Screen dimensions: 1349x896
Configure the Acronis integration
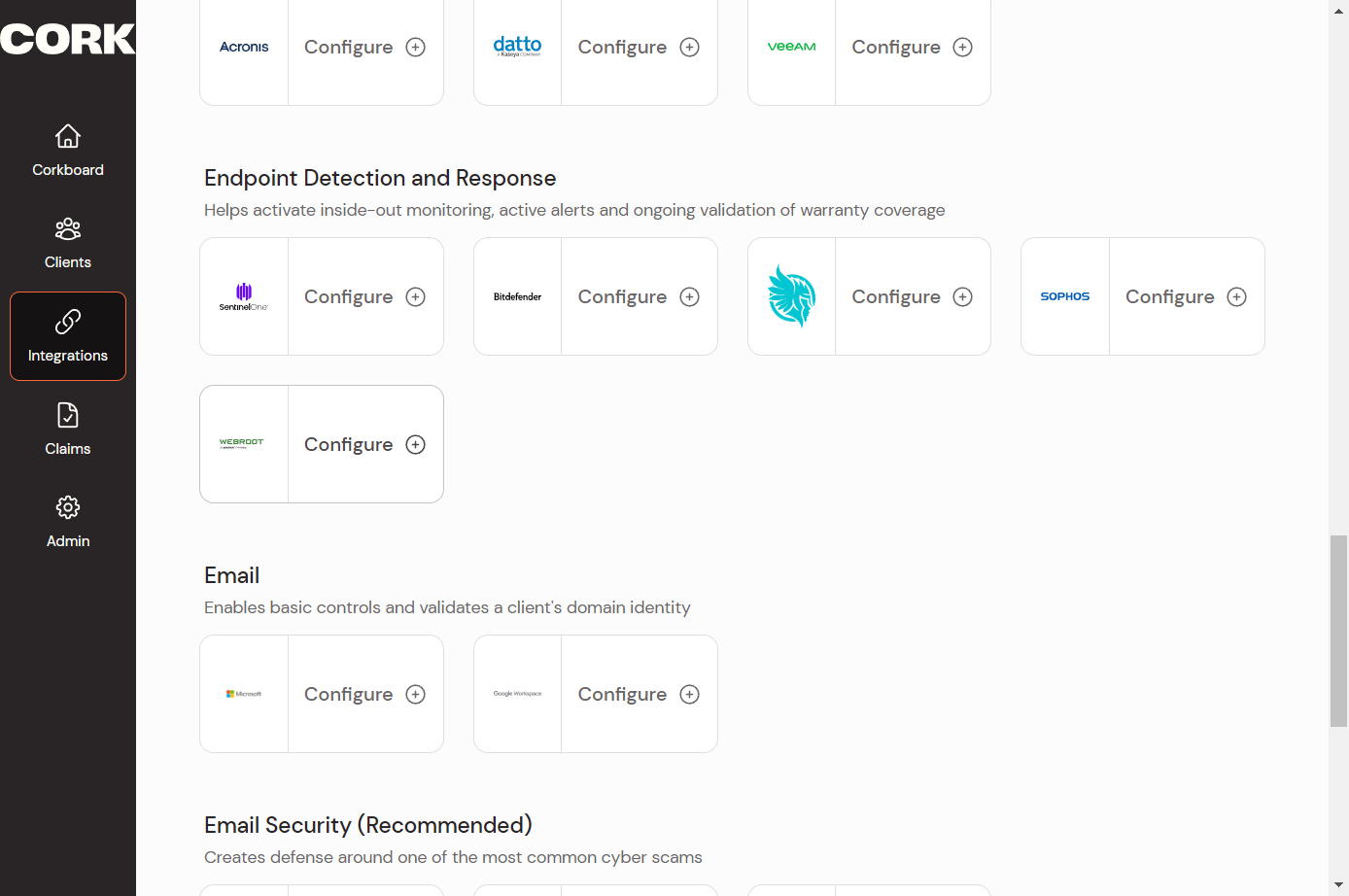coord(365,47)
